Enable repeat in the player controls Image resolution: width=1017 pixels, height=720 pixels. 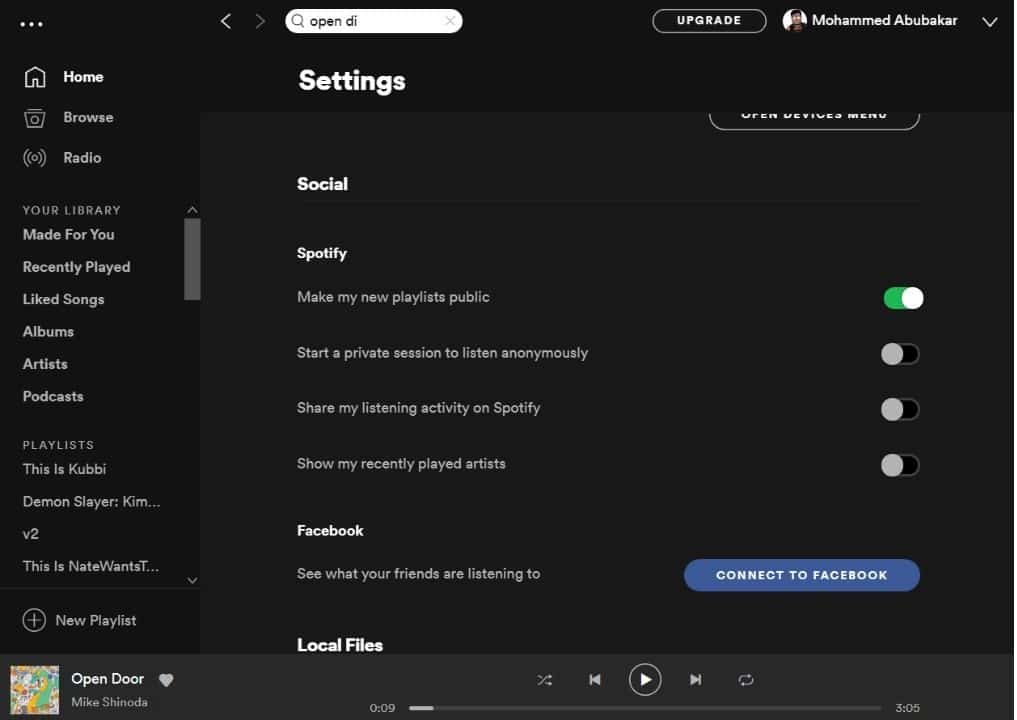pos(746,680)
